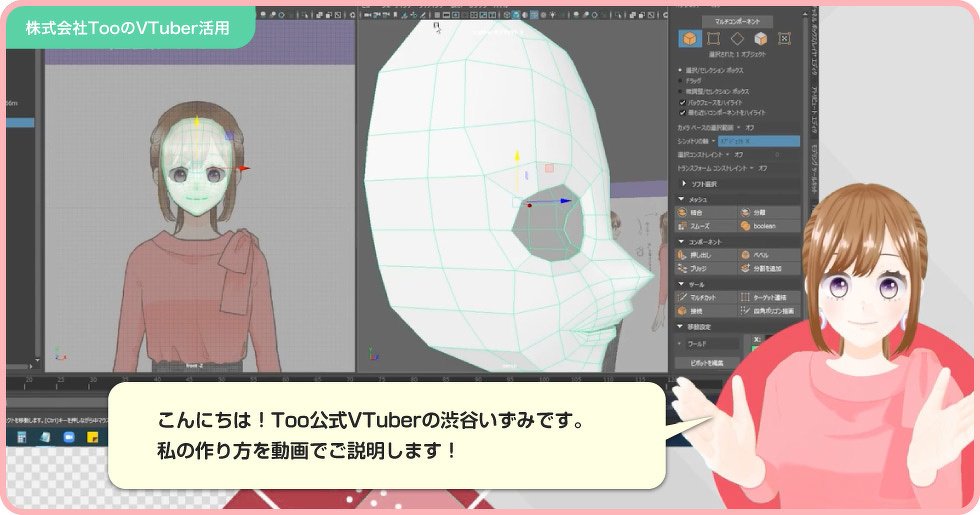This screenshot has width=980, height=515.
Task: Click the red X-axis arrow in front view
Action: coord(244,168)
